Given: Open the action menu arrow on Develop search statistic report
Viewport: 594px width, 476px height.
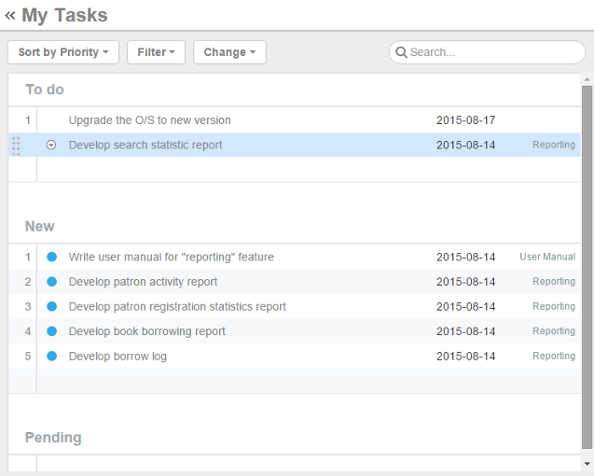Looking at the screenshot, I should [51, 145].
